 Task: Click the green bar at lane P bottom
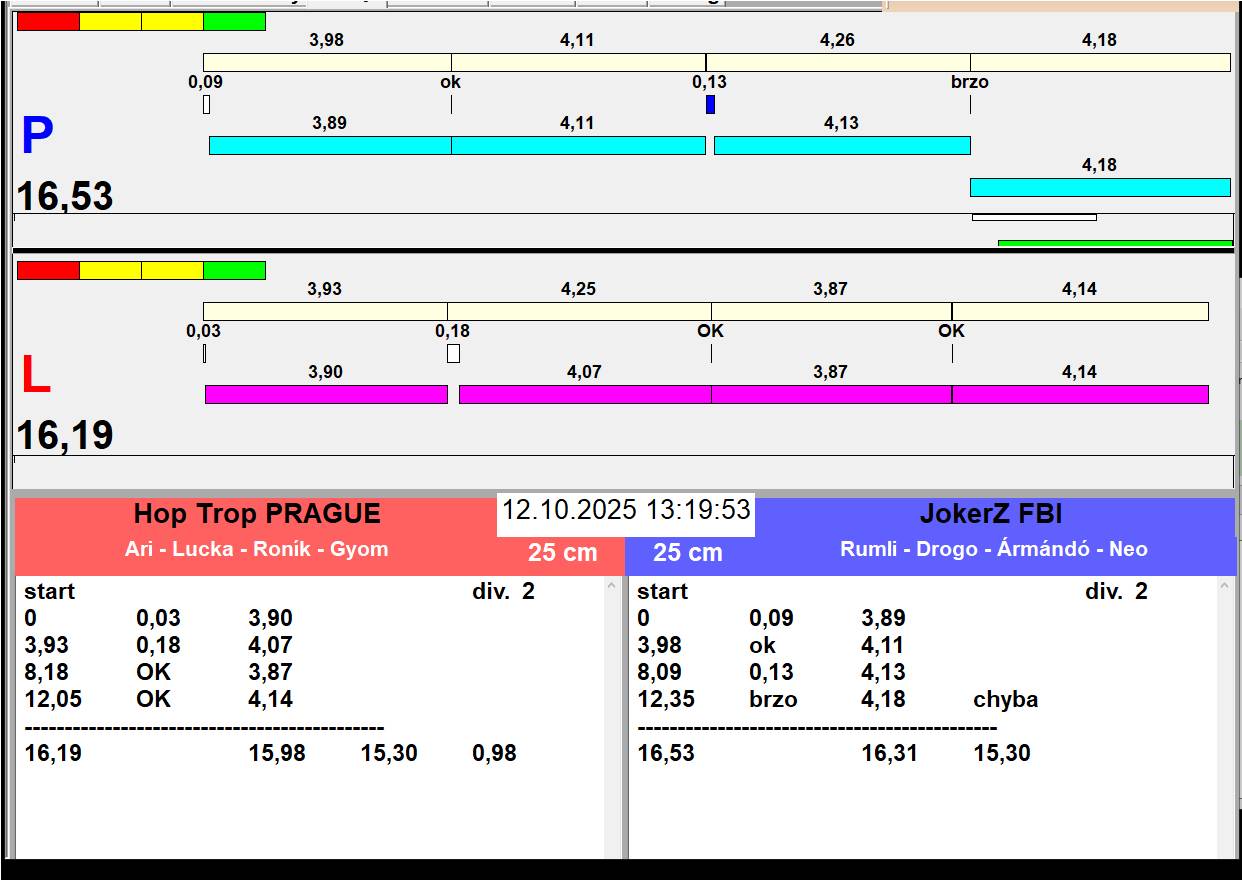point(1115,243)
